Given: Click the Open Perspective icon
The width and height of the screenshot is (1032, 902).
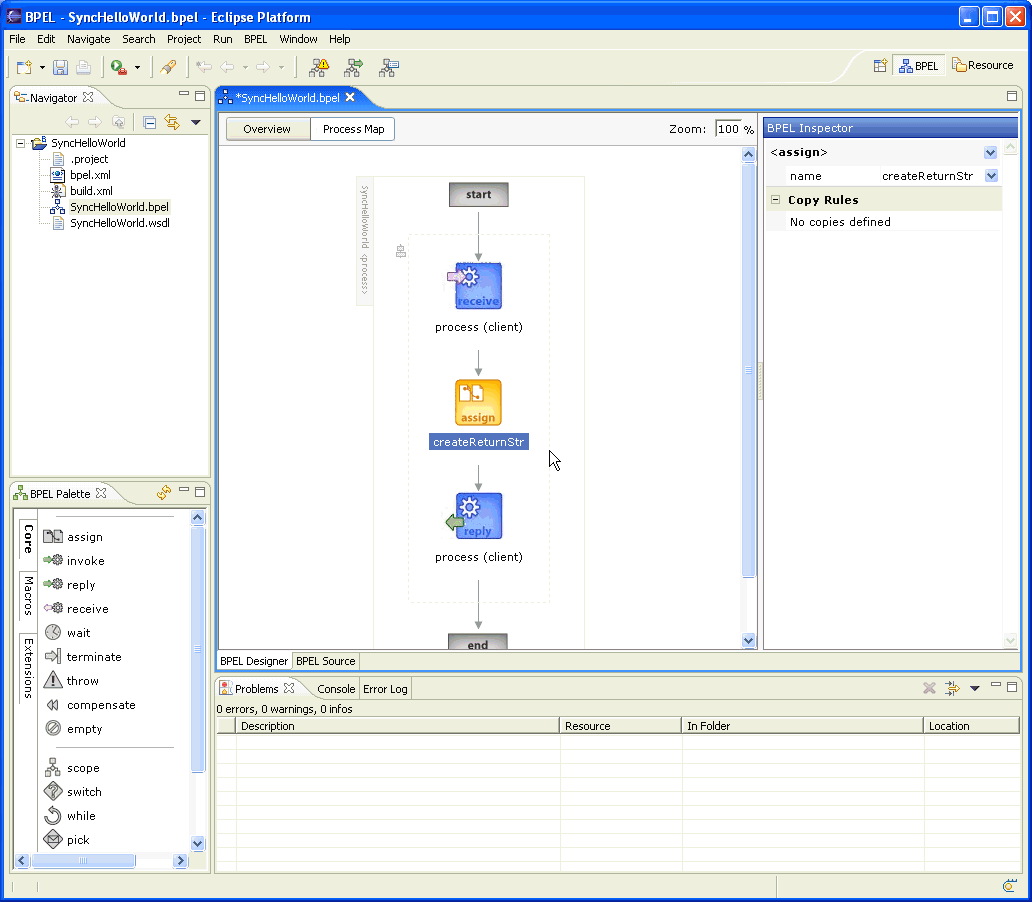Looking at the screenshot, I should [880, 65].
